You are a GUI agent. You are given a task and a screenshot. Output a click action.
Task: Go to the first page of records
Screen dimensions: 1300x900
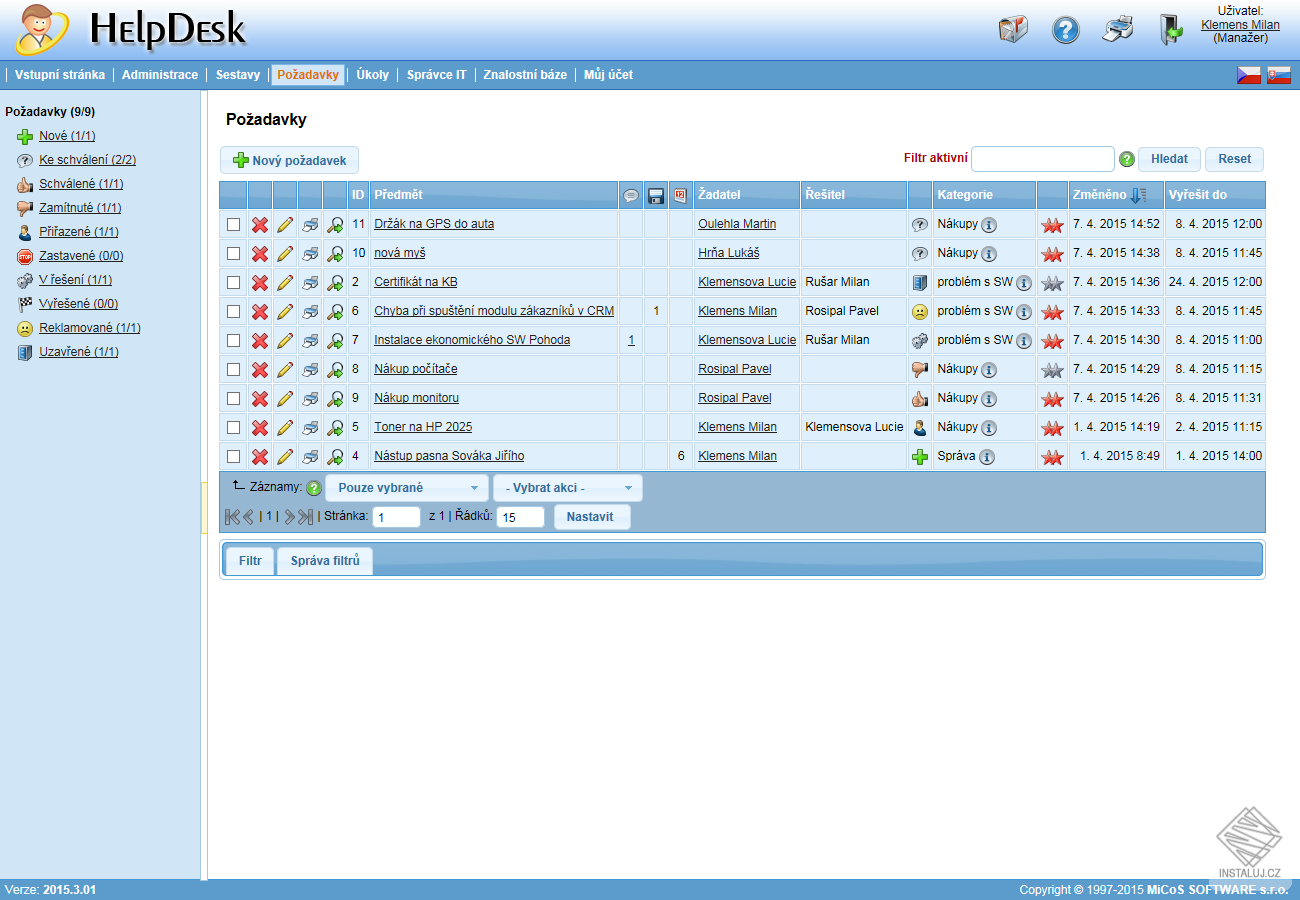pos(232,517)
